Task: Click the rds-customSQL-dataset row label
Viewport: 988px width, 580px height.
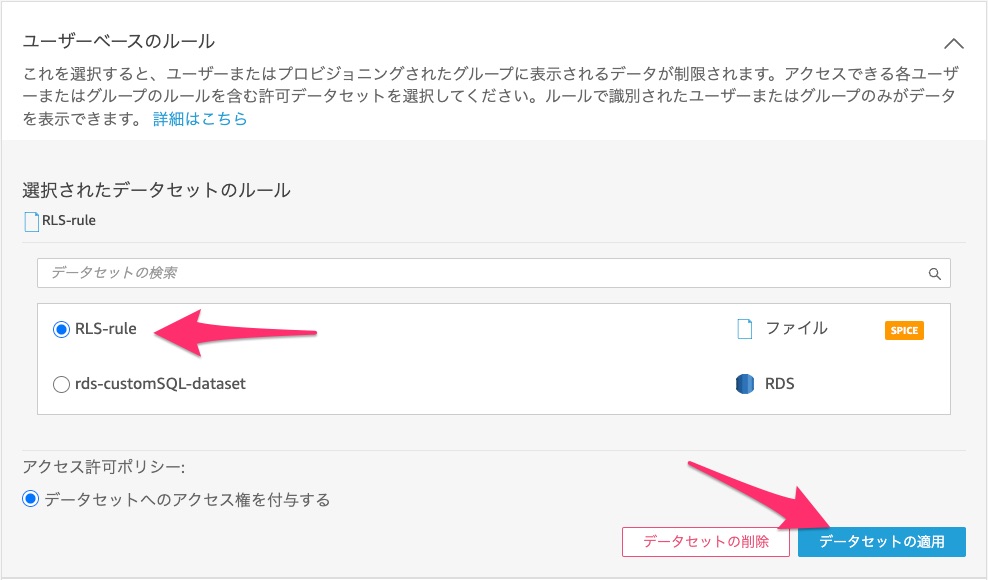Action: click(160, 383)
